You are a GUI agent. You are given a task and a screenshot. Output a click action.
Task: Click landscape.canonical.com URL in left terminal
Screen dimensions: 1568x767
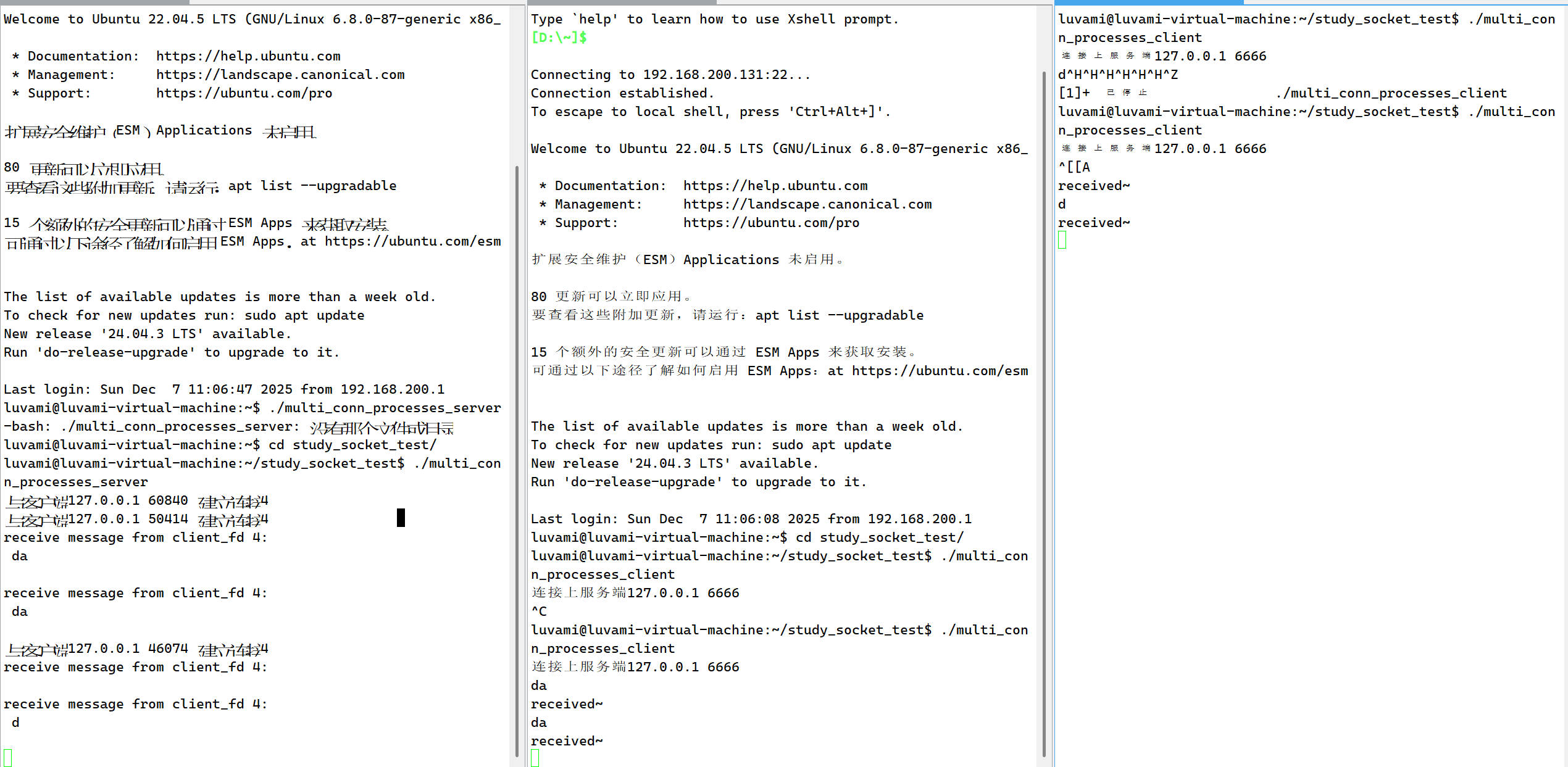(x=280, y=75)
